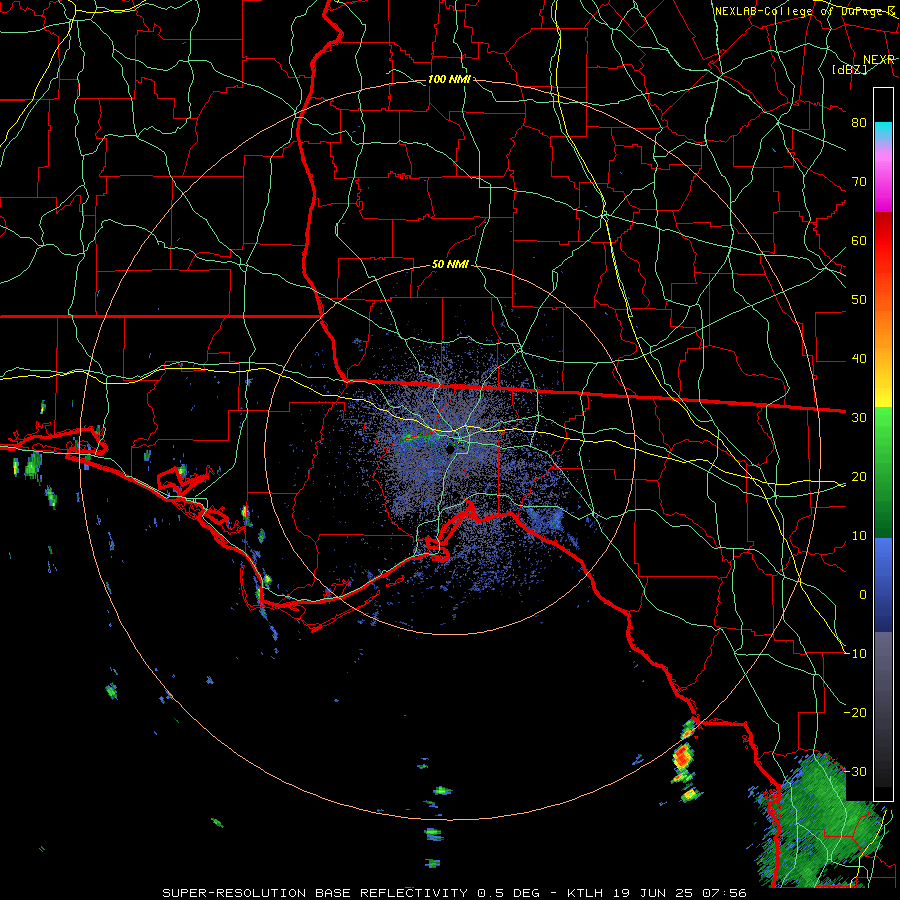Click the 40 value on the dBZ scale
The image size is (900, 900).
[x=859, y=359]
